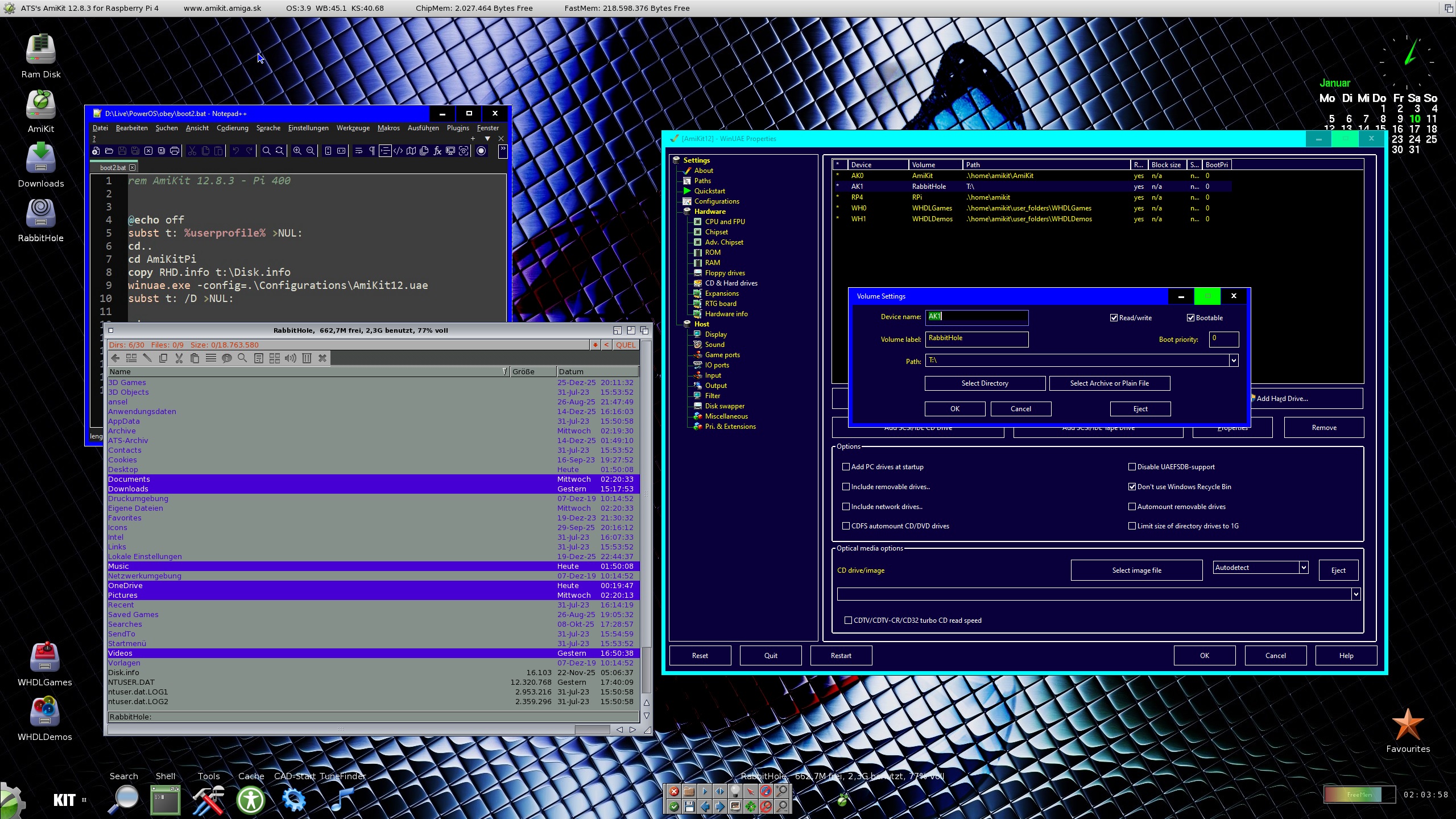Toggle word wrap icon in Notepad++ toolbar
1456x819 pixels.
tap(358, 151)
